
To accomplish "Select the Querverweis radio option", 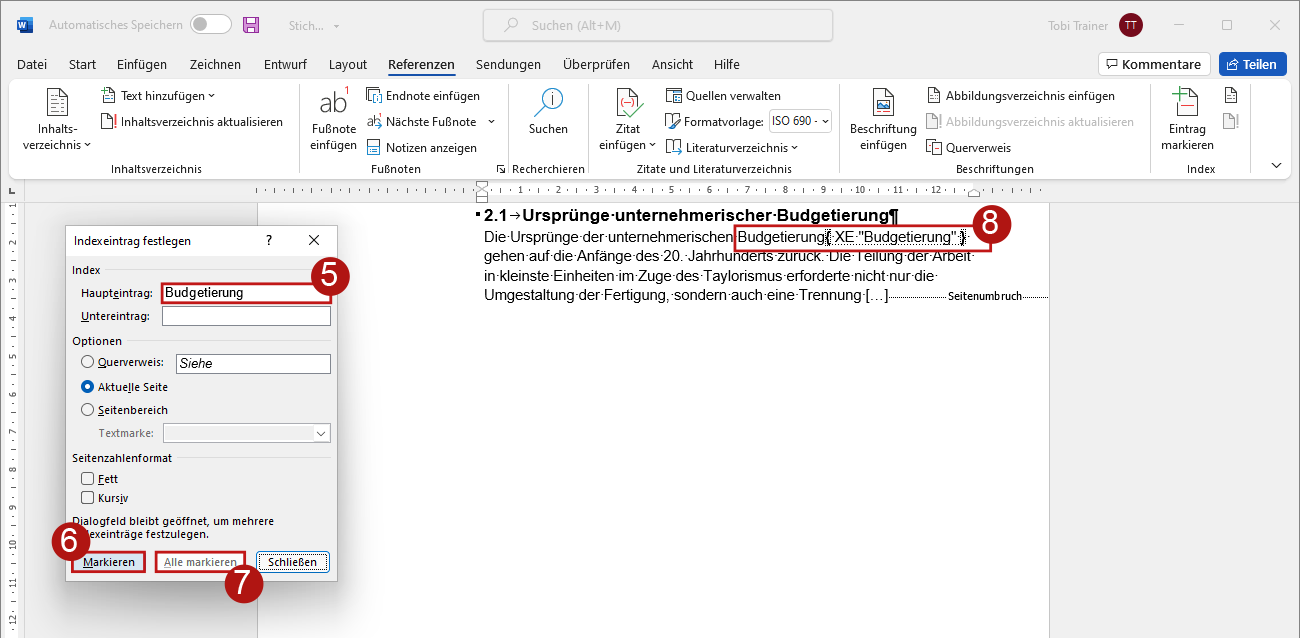I will tap(88, 363).
